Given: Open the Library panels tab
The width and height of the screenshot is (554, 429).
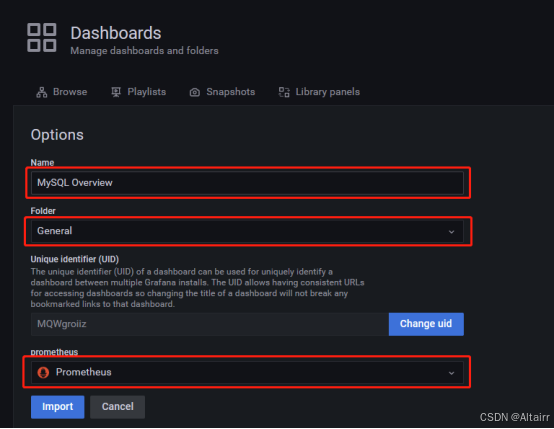Looking at the screenshot, I should click(319, 92).
